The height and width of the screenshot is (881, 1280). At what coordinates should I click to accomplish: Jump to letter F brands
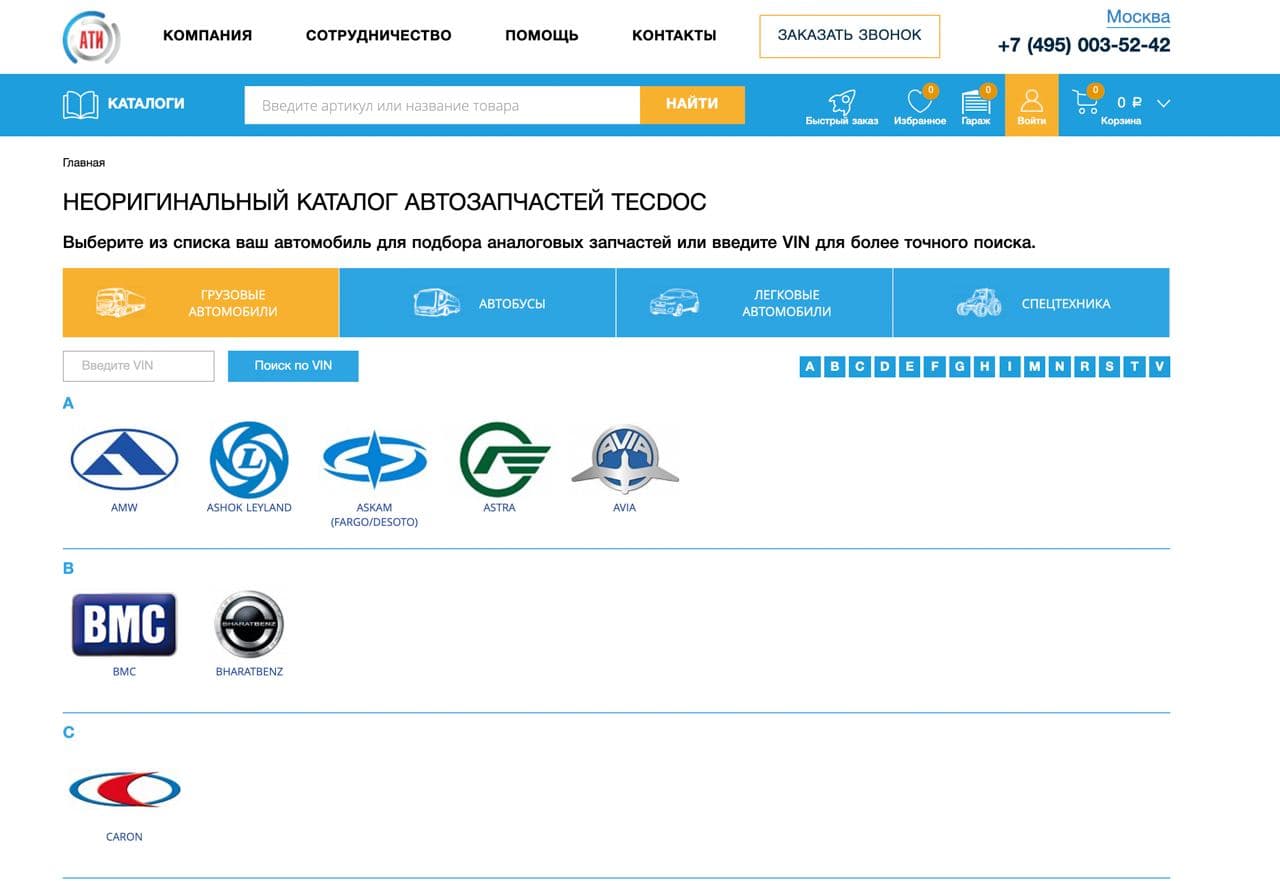coord(935,367)
